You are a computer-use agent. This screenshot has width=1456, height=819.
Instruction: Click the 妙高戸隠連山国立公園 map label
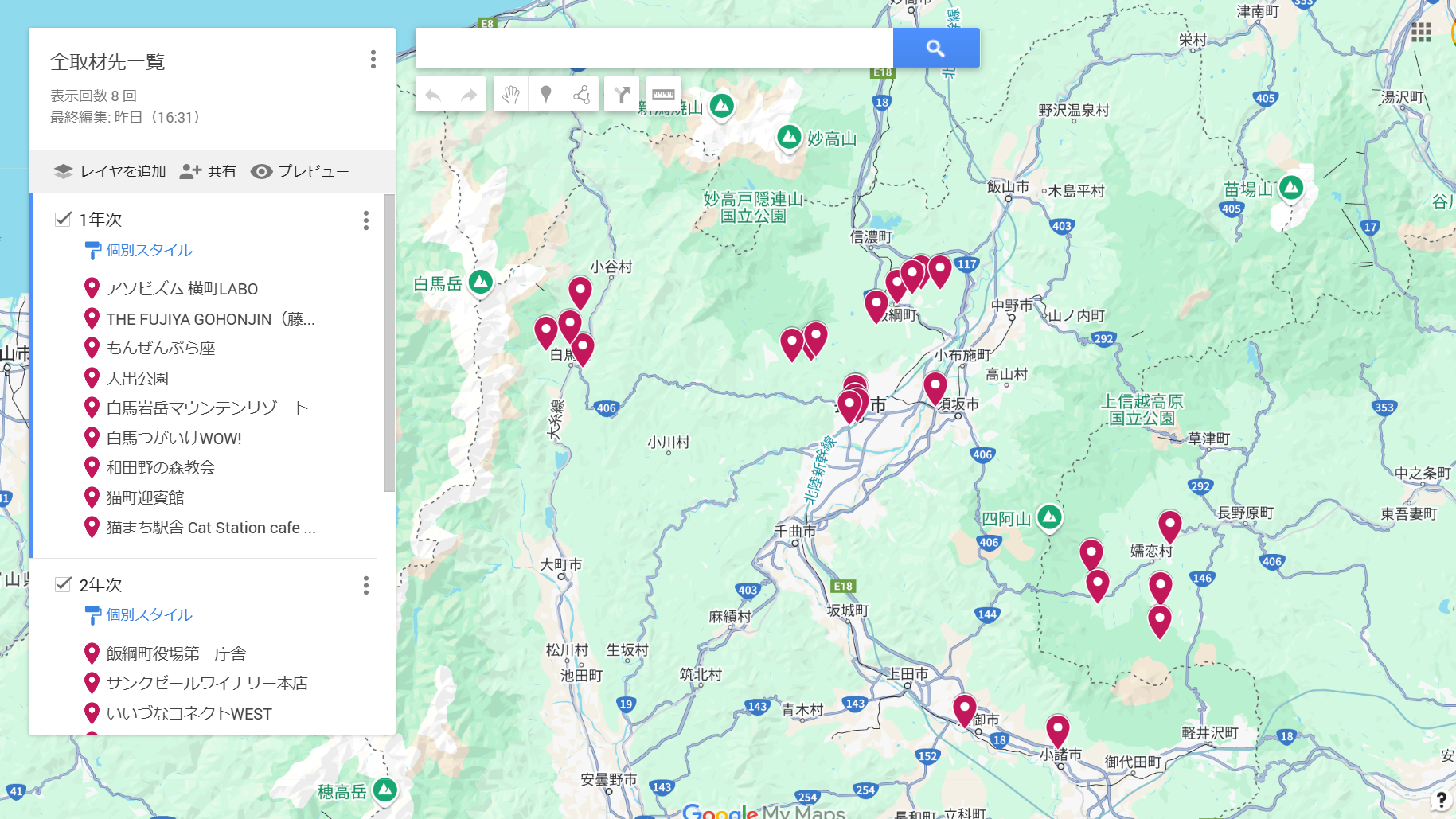753,207
